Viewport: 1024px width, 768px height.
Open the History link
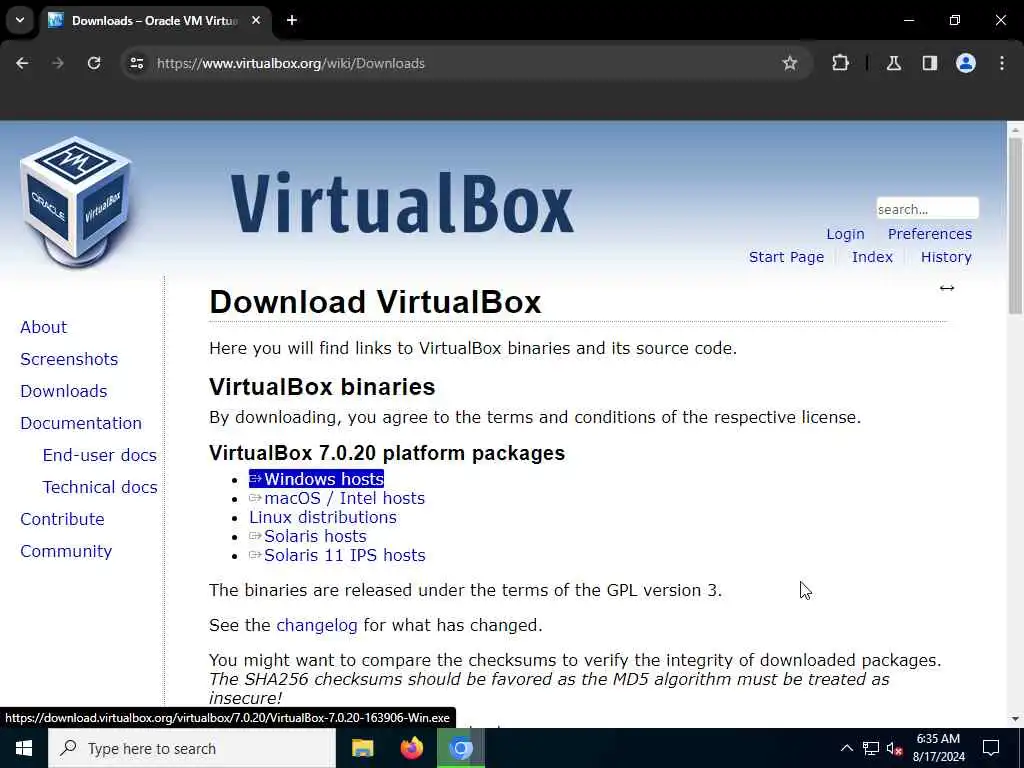[x=946, y=257]
